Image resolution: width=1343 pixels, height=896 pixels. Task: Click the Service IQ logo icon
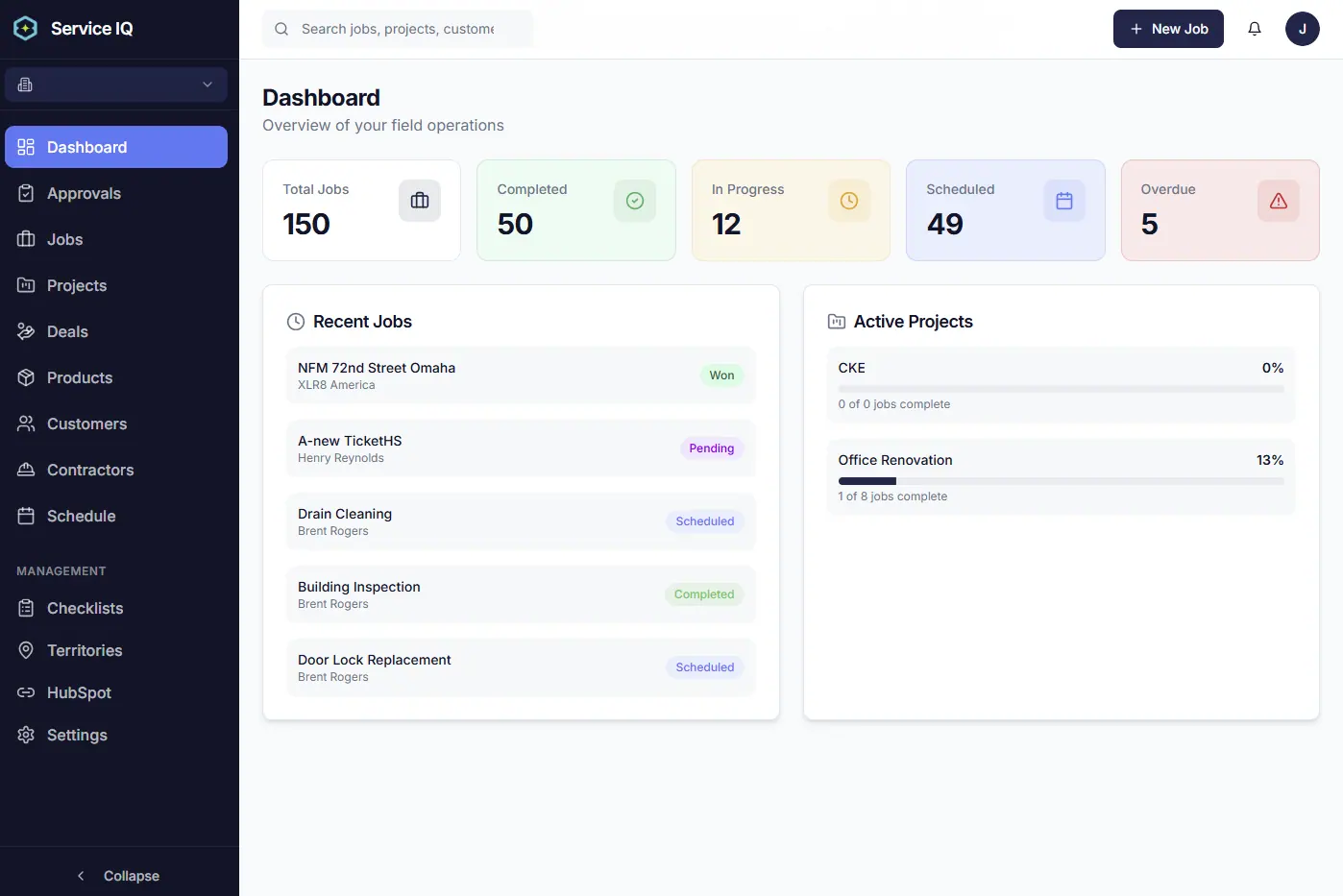[26, 29]
